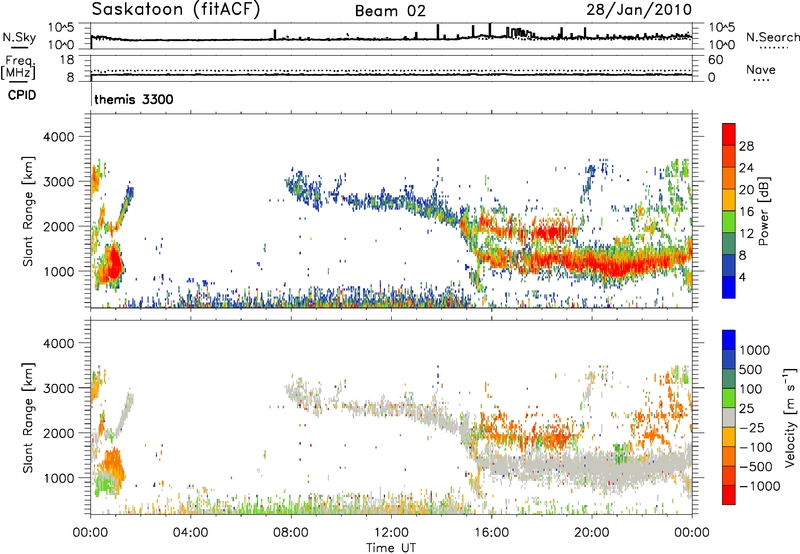Click the power panel 'Slant Range [km]' label
Screen dimensions: 800x554
click(28, 211)
